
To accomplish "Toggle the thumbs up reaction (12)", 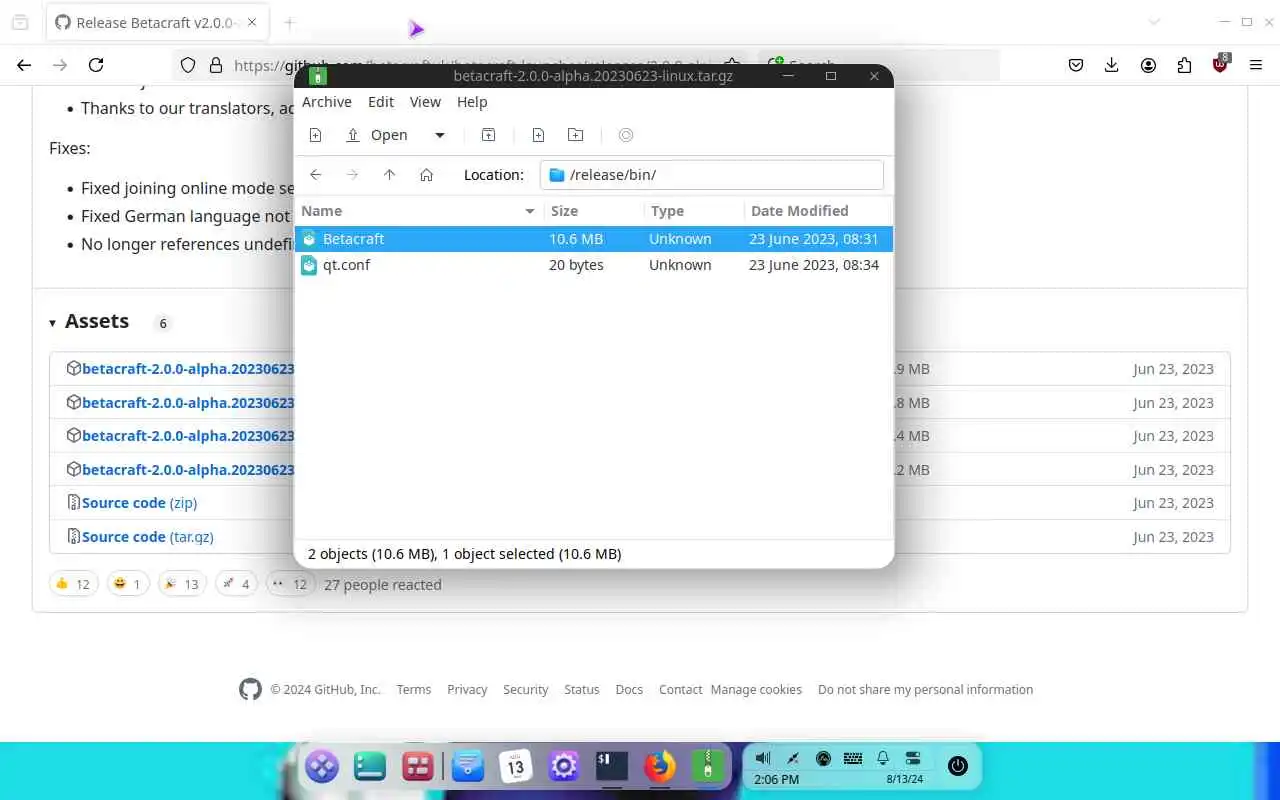I will click(73, 584).
